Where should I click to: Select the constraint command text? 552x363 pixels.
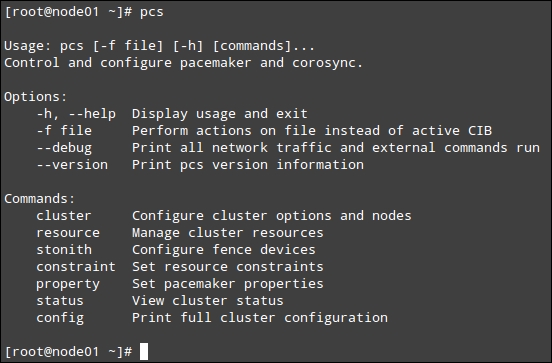coord(76,267)
